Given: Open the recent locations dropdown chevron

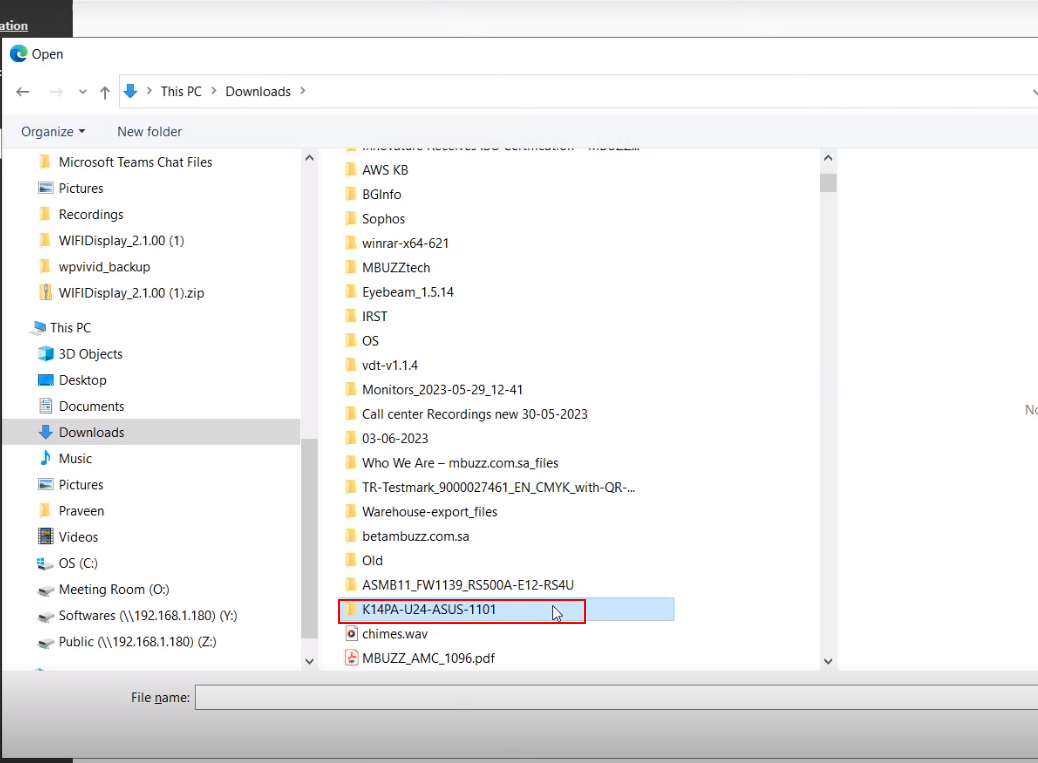Looking at the screenshot, I should coord(82,92).
